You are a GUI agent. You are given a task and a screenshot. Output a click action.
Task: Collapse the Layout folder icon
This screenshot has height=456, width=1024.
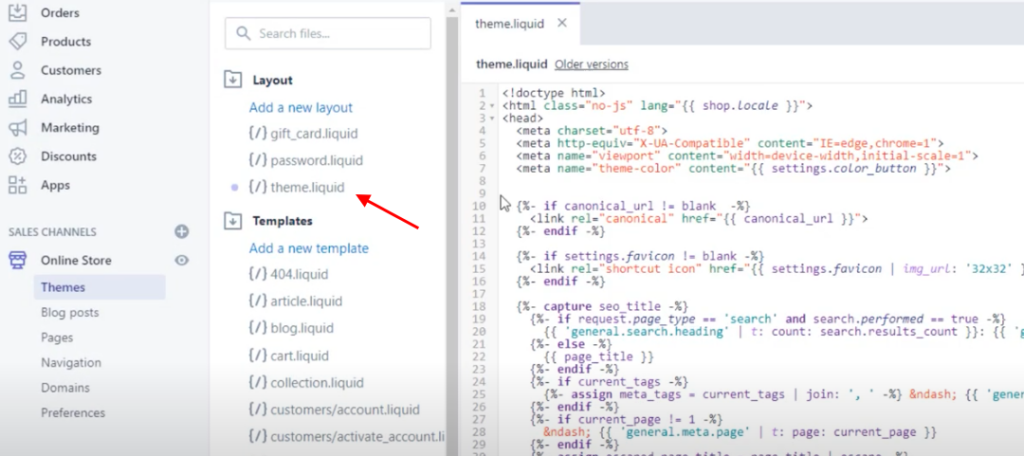[x=232, y=80]
